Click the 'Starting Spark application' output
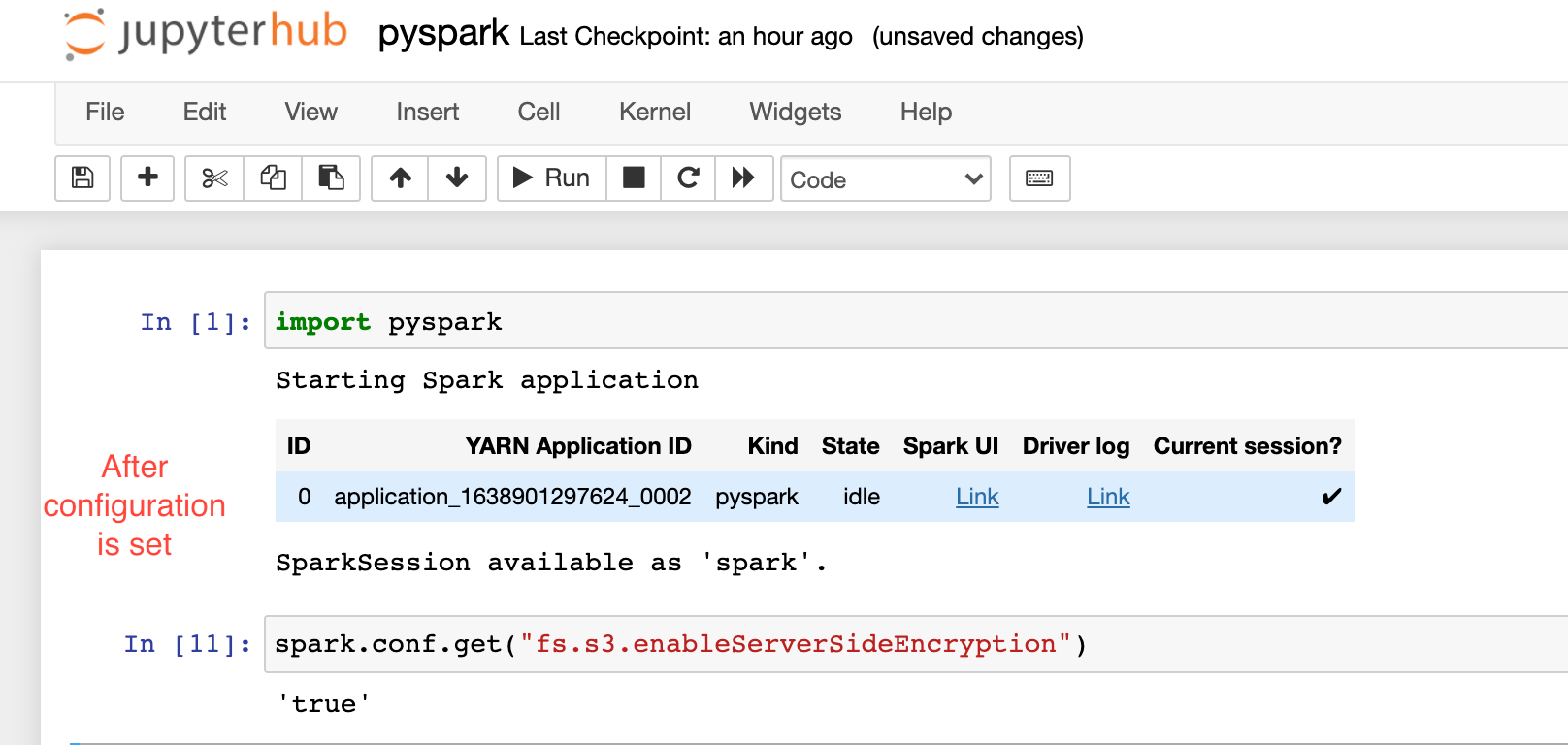This screenshot has width=1568, height=745. (487, 380)
